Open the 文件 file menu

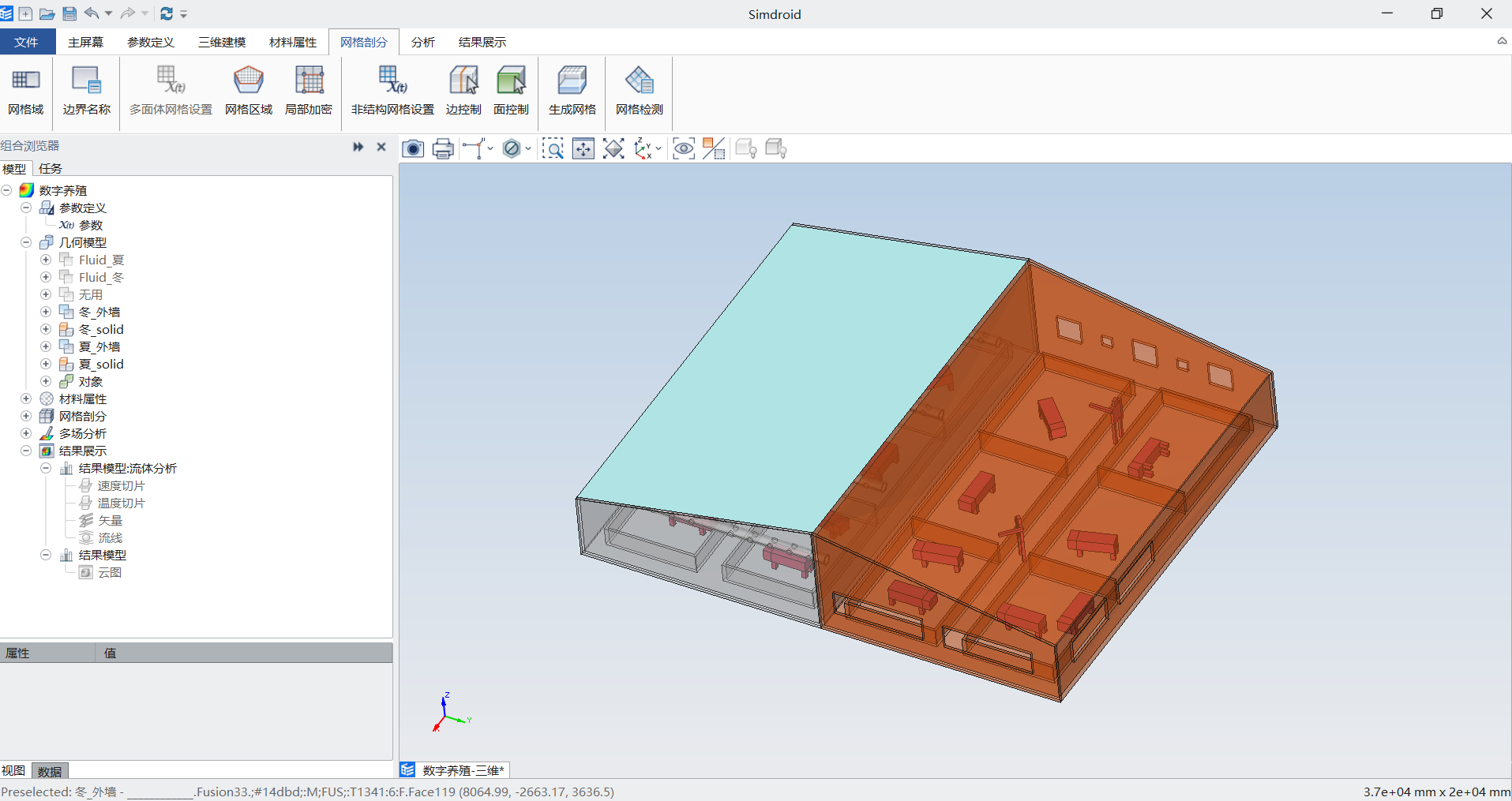point(27,42)
